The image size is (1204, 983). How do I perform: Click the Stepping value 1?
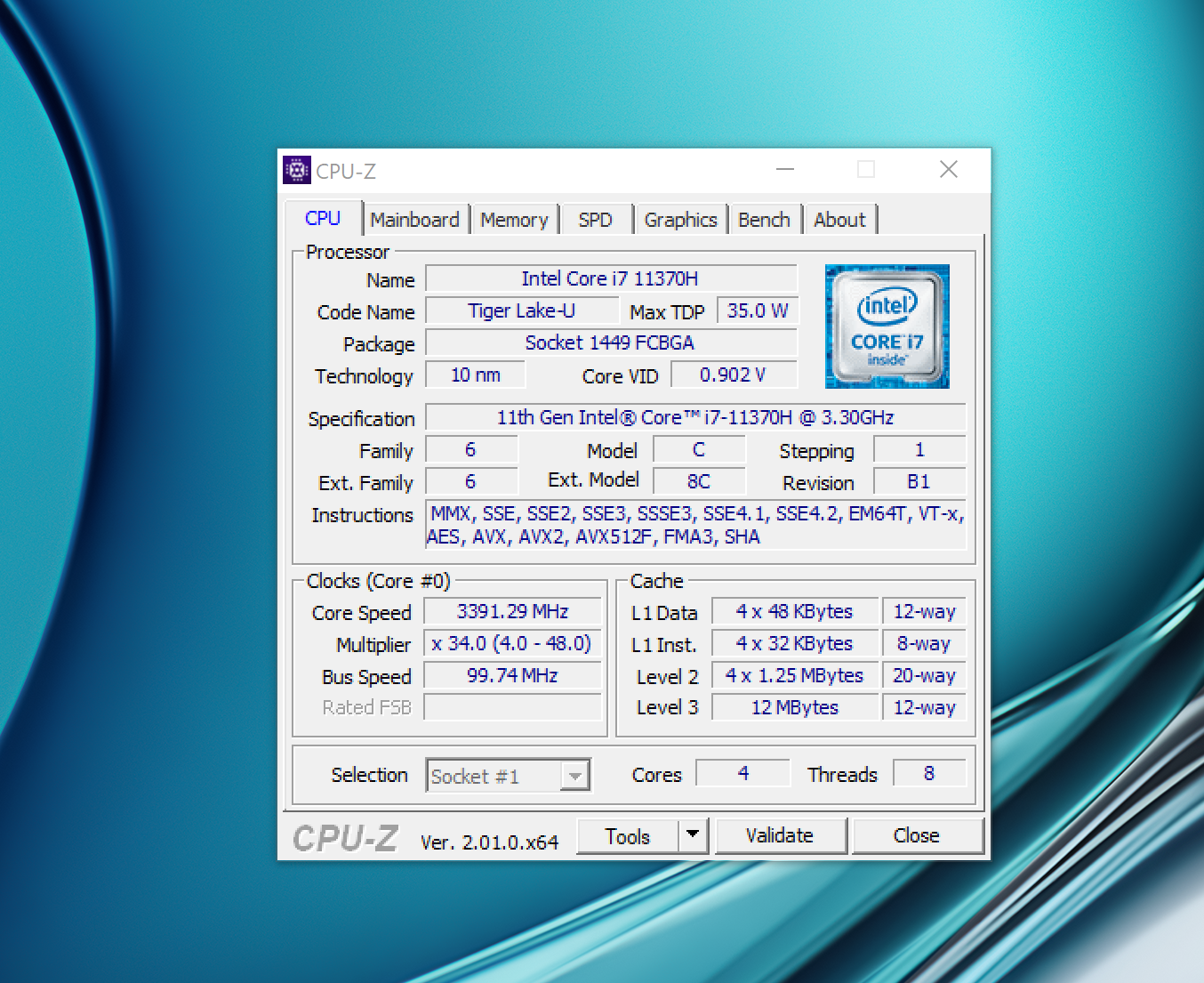pos(919,449)
